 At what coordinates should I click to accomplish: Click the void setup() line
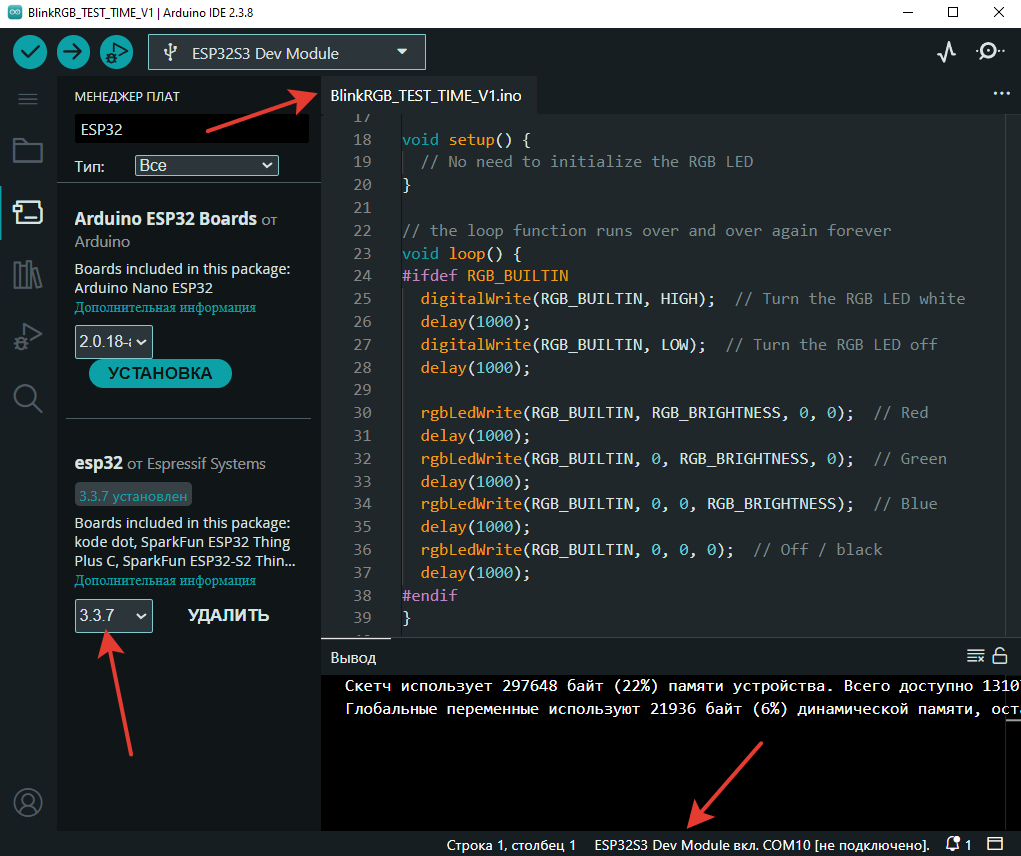(466, 139)
